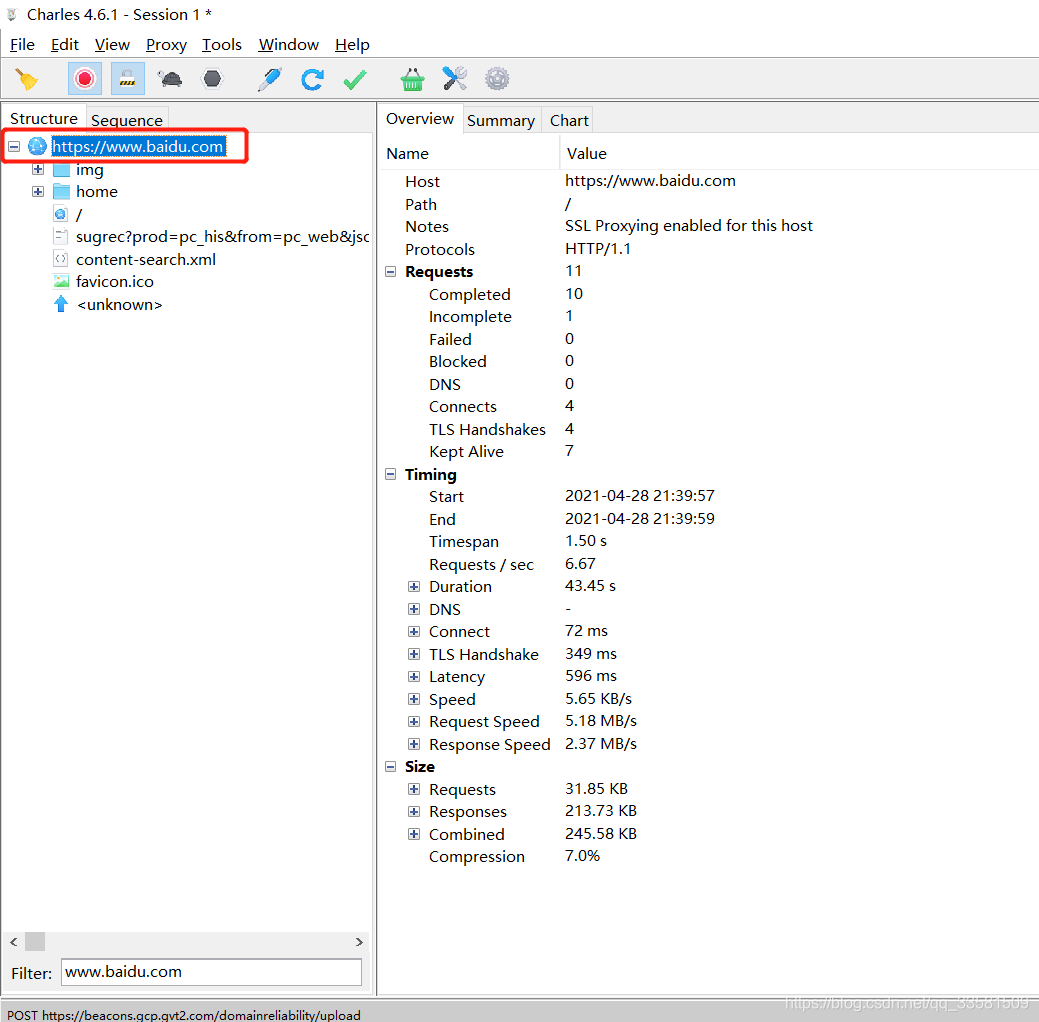Screen dimensions: 1039x1022
Task: Collapse the https://www.baidu.com tree node
Action: (x=14, y=146)
